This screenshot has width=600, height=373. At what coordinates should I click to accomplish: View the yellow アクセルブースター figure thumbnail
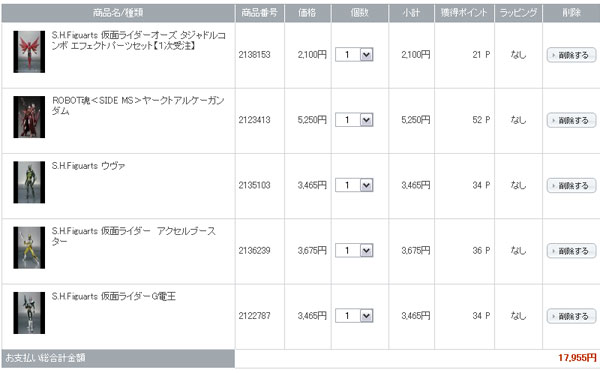click(29, 248)
